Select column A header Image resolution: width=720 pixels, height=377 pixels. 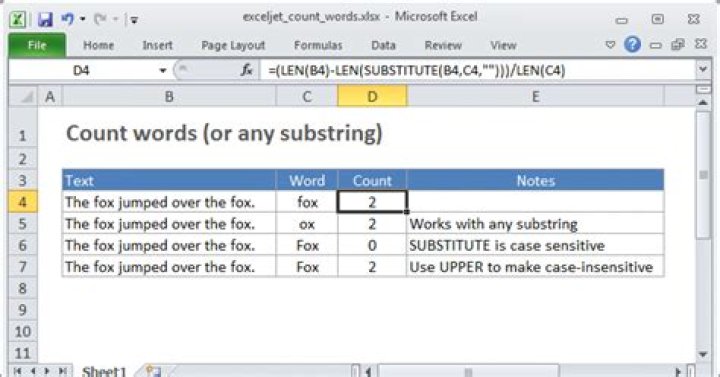[50, 96]
